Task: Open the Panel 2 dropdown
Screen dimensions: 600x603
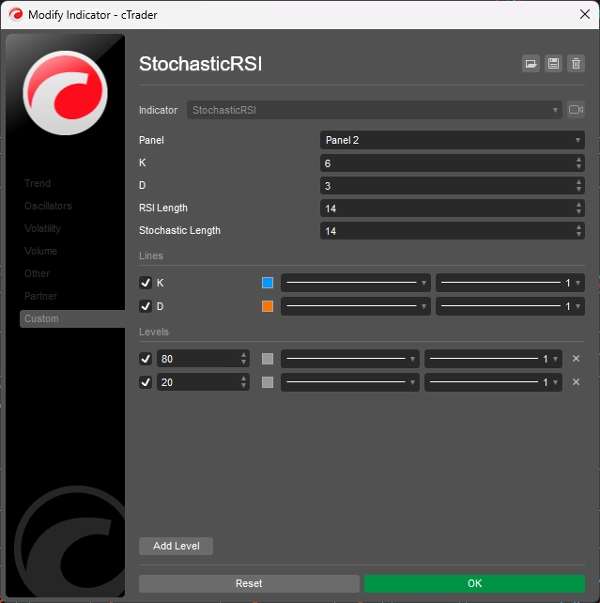Action: [451, 140]
